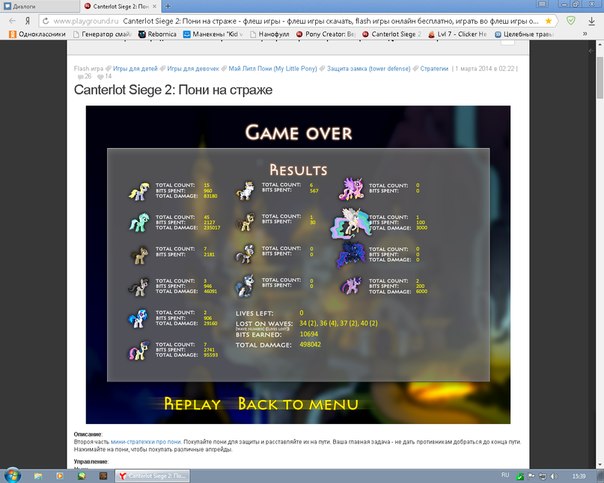Click the RU language indicator in tray
This screenshot has width=604, height=483.
pyautogui.click(x=505, y=475)
